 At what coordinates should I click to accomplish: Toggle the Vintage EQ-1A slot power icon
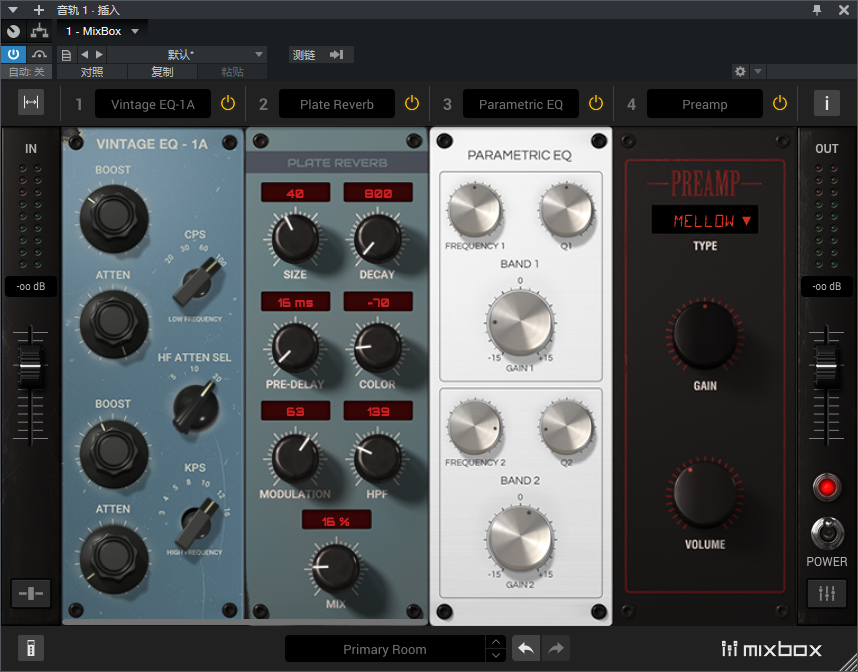(x=228, y=103)
